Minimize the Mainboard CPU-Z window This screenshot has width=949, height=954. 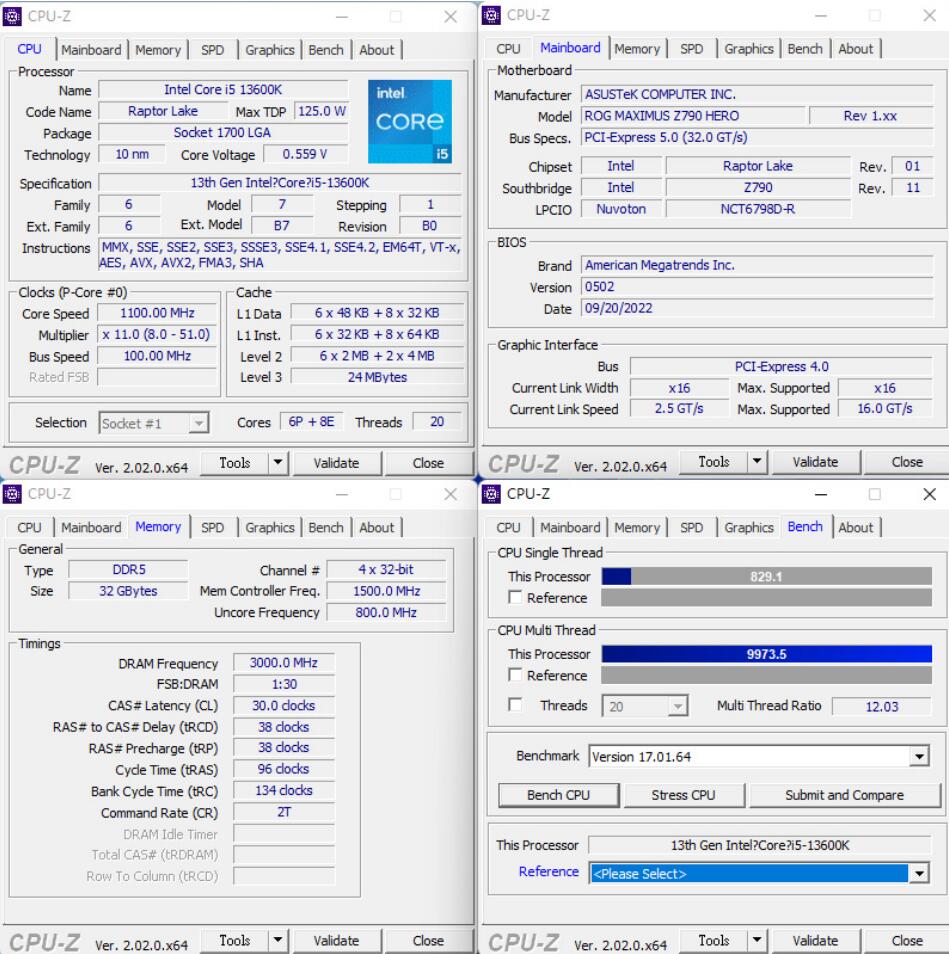pyautogui.click(x=821, y=16)
